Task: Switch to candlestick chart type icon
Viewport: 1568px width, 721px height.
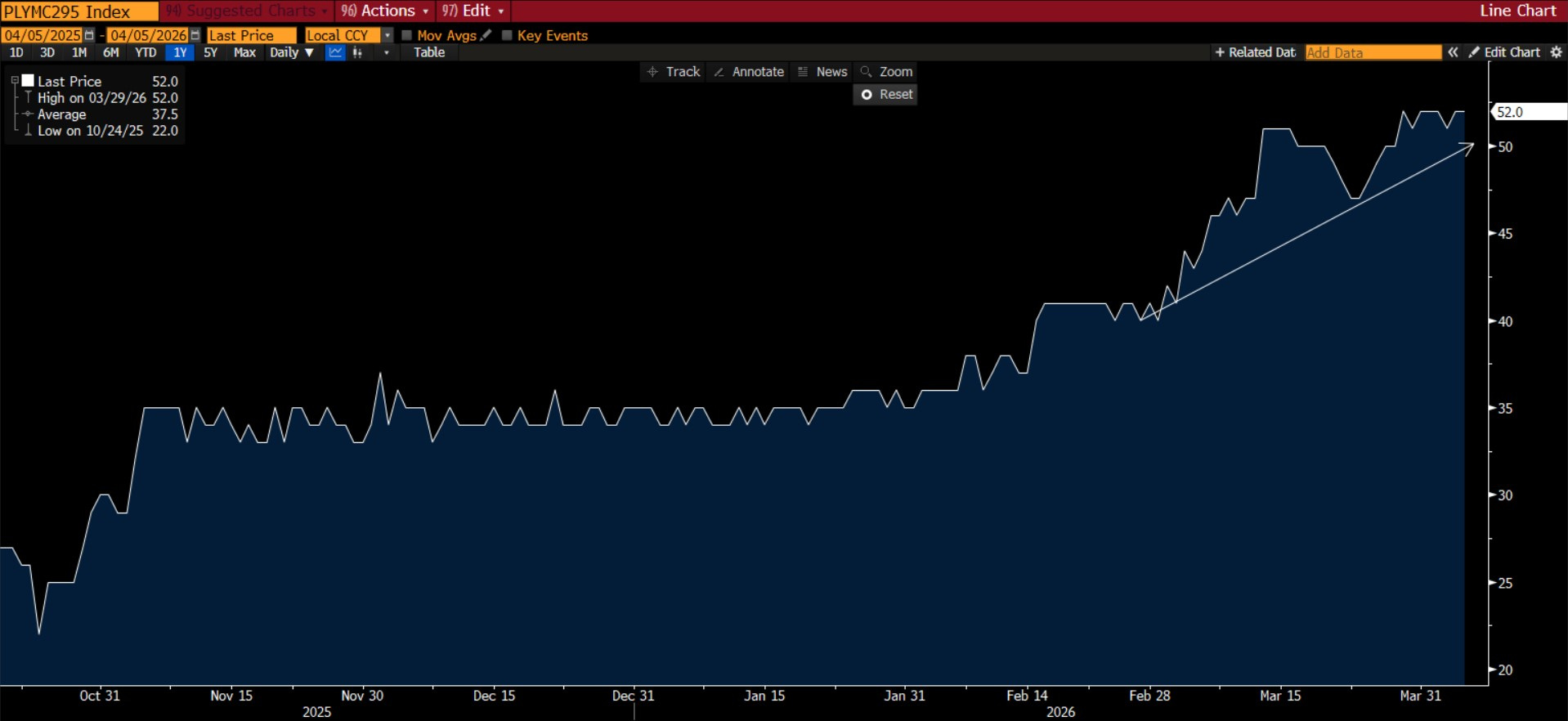Action: 357,52
